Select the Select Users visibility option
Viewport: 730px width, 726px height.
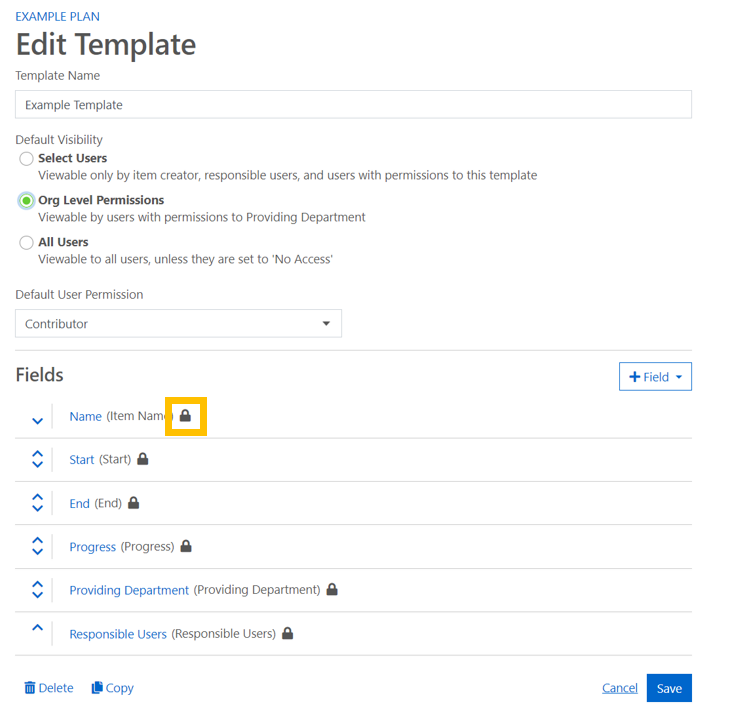[27, 159]
